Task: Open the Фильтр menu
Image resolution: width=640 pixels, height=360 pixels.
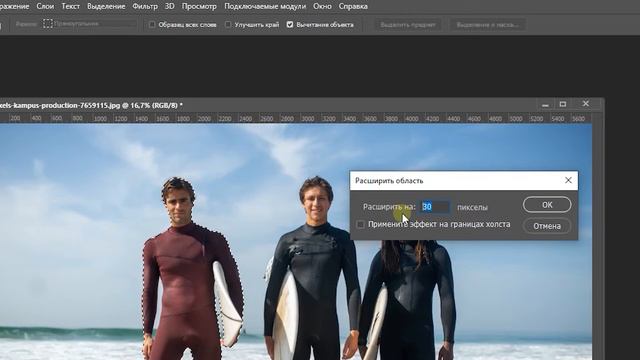Action: coord(145,7)
